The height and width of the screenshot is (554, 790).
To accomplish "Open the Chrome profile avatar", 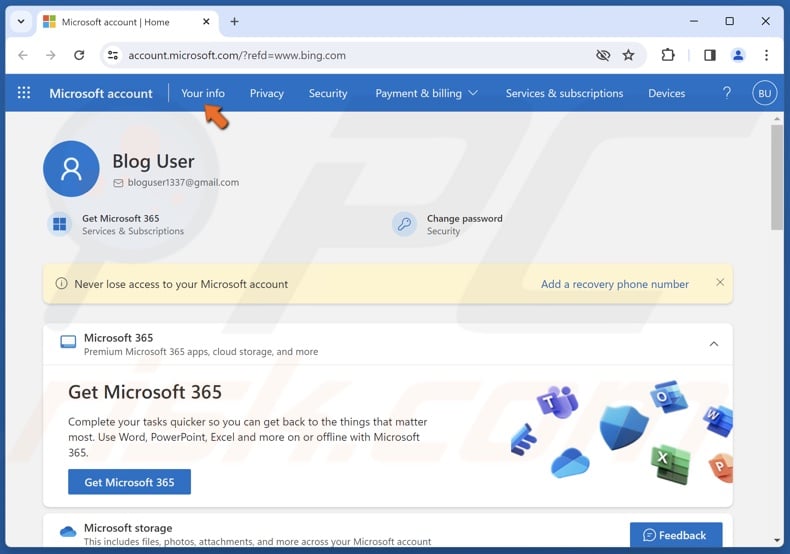I will pos(738,55).
